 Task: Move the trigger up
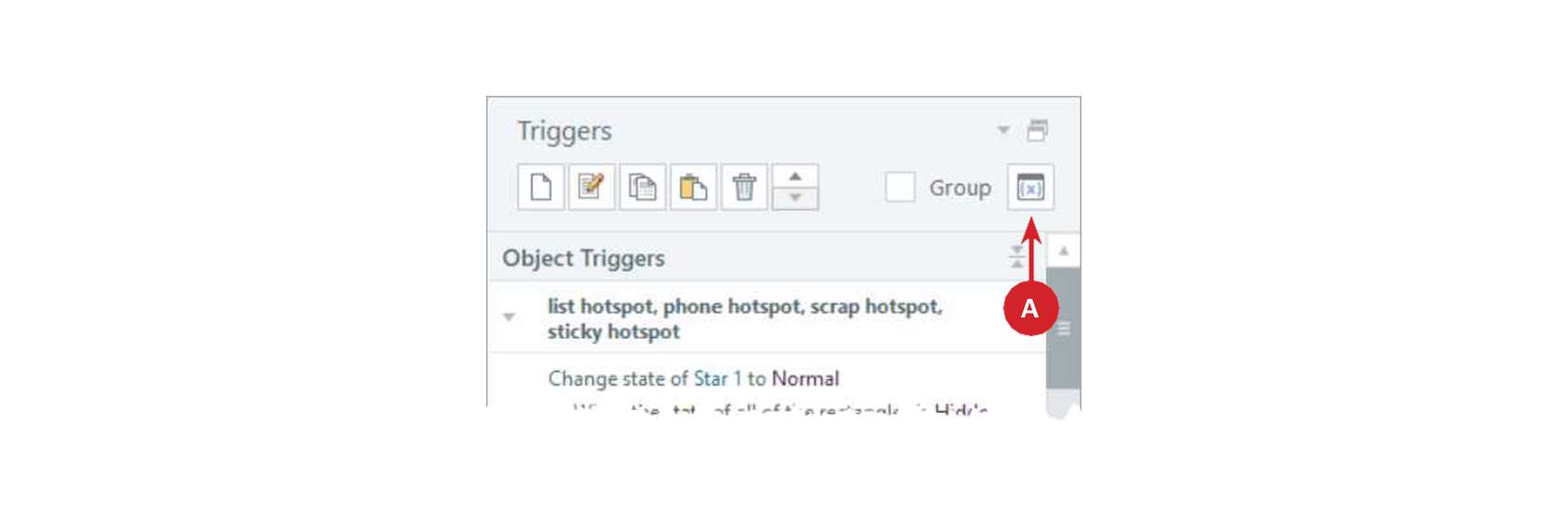(x=795, y=176)
